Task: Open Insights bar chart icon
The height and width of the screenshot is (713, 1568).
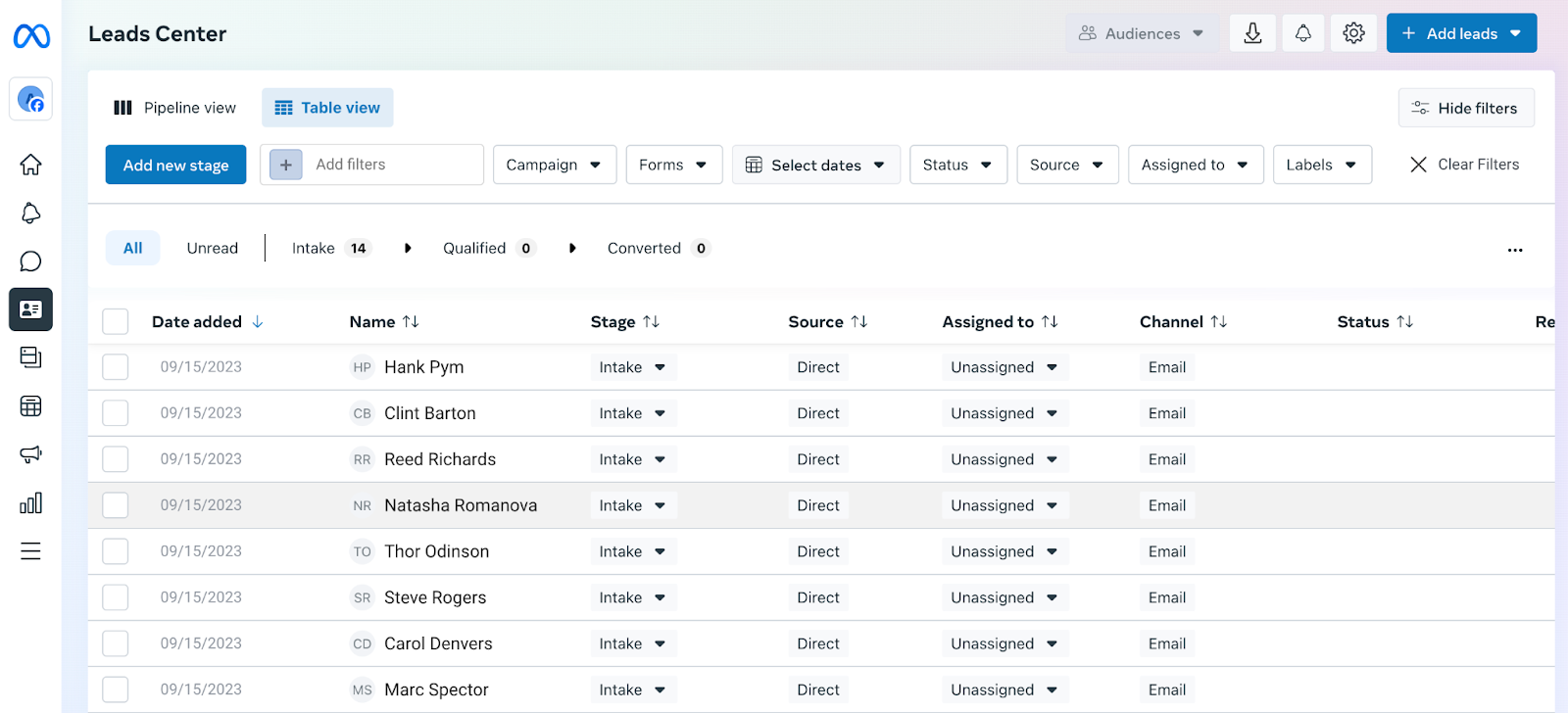Action: click(x=31, y=502)
